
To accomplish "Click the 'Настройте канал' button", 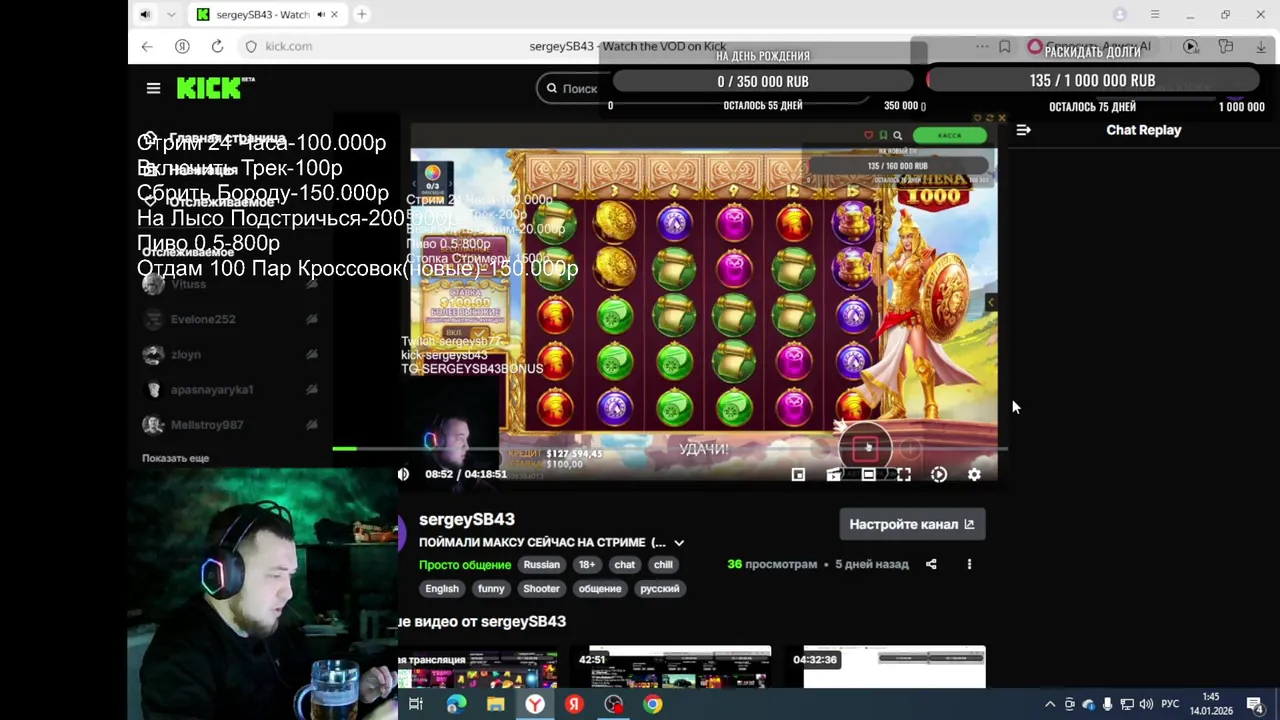I will (911, 524).
